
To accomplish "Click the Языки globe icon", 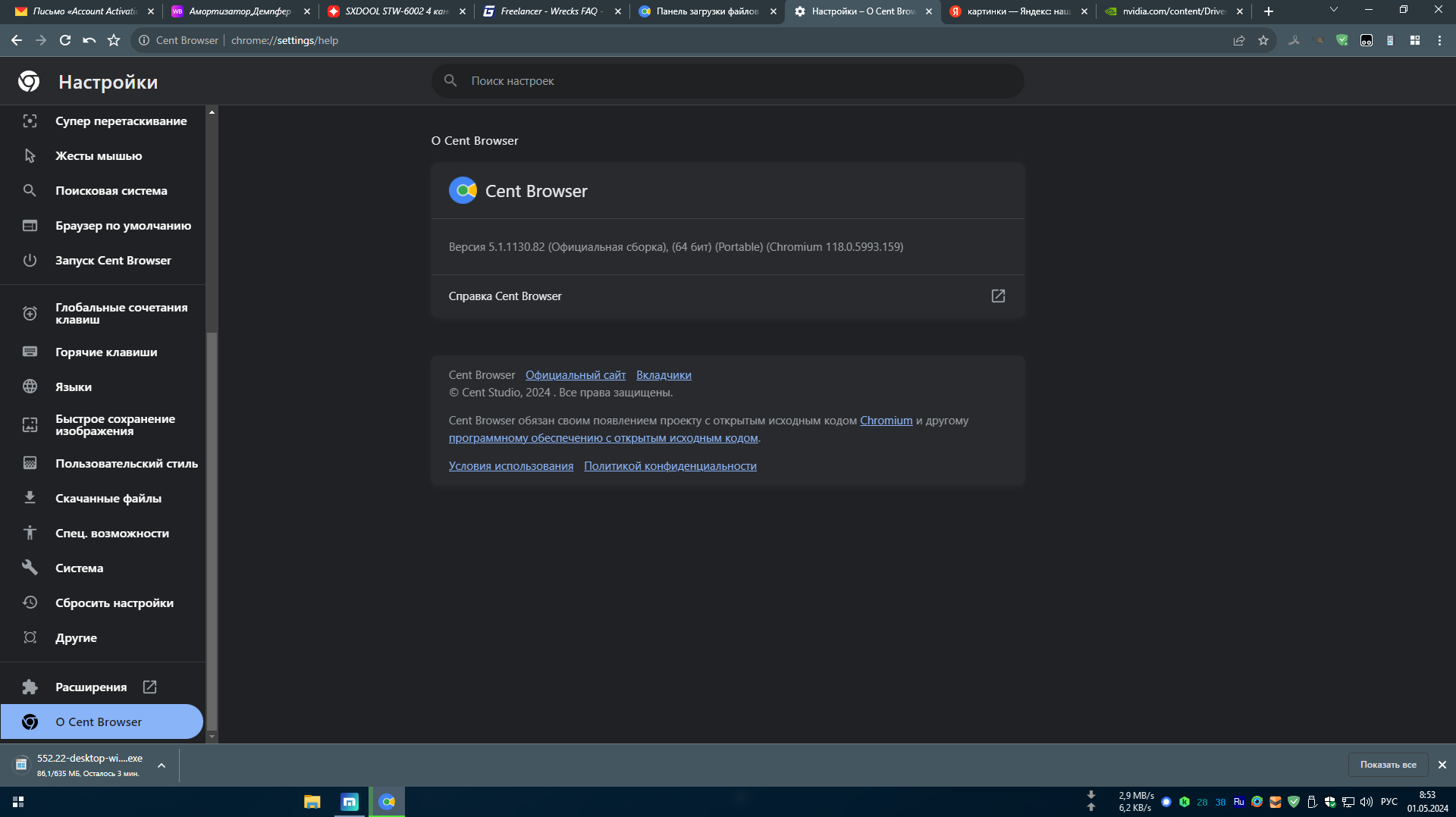I will click(x=30, y=387).
